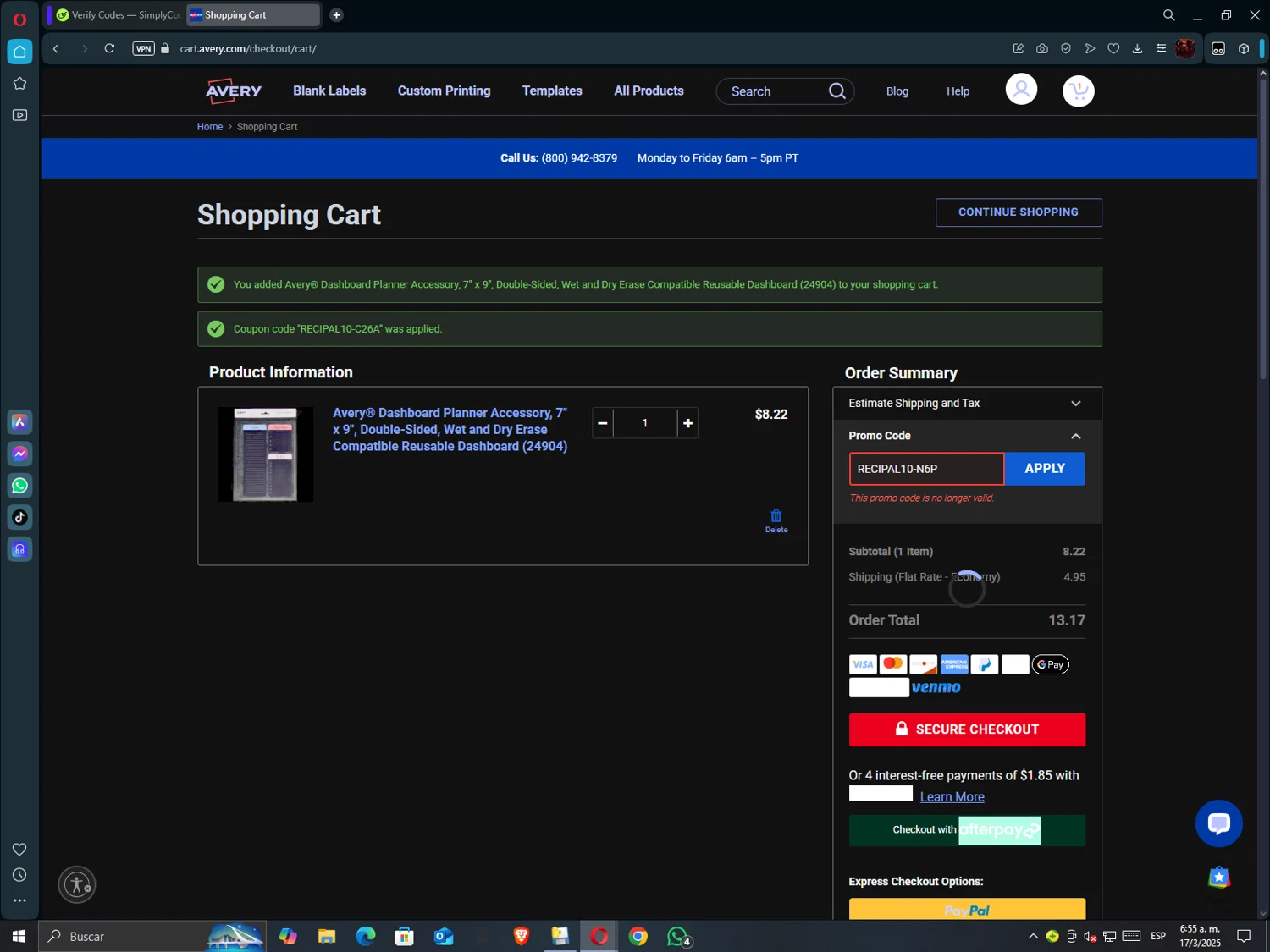Delete the Dashboard Planner item with trash icon

click(x=776, y=520)
